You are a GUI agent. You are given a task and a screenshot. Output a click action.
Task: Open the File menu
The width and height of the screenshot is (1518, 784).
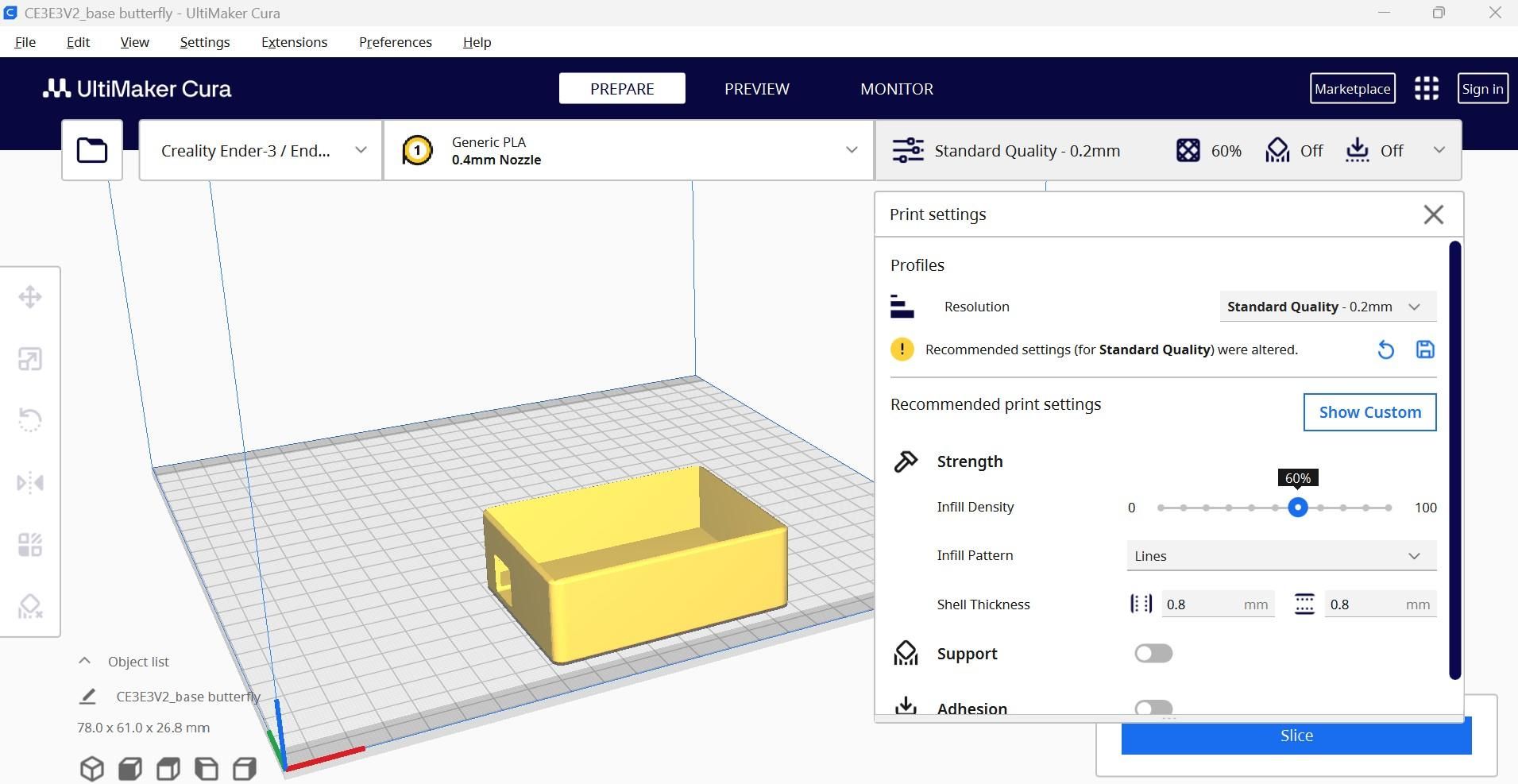(x=25, y=42)
